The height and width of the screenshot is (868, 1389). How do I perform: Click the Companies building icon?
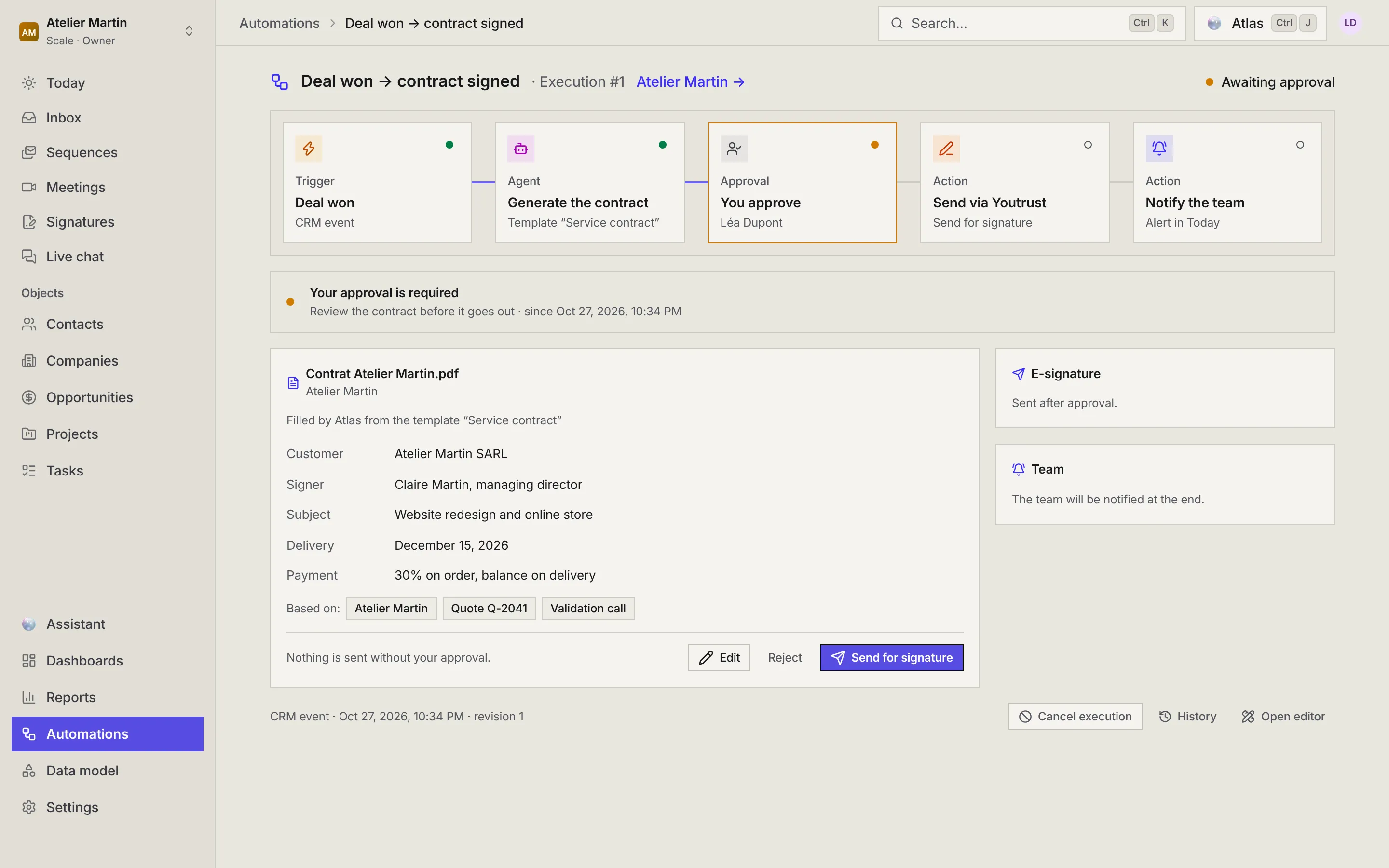click(29, 361)
